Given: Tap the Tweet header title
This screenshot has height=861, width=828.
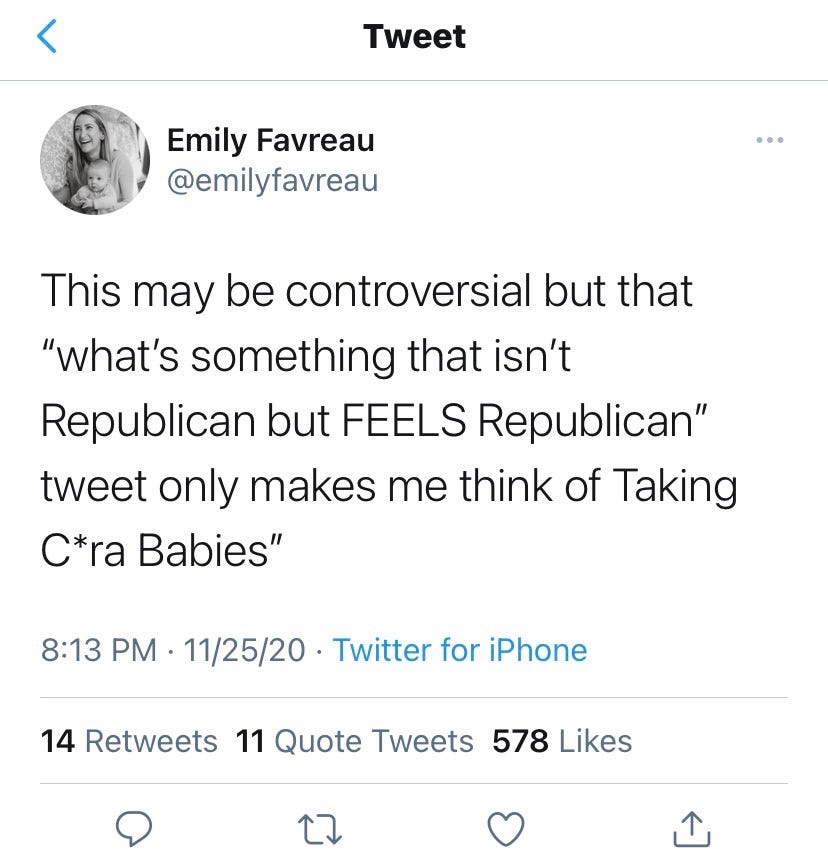Looking at the screenshot, I should [x=414, y=37].
